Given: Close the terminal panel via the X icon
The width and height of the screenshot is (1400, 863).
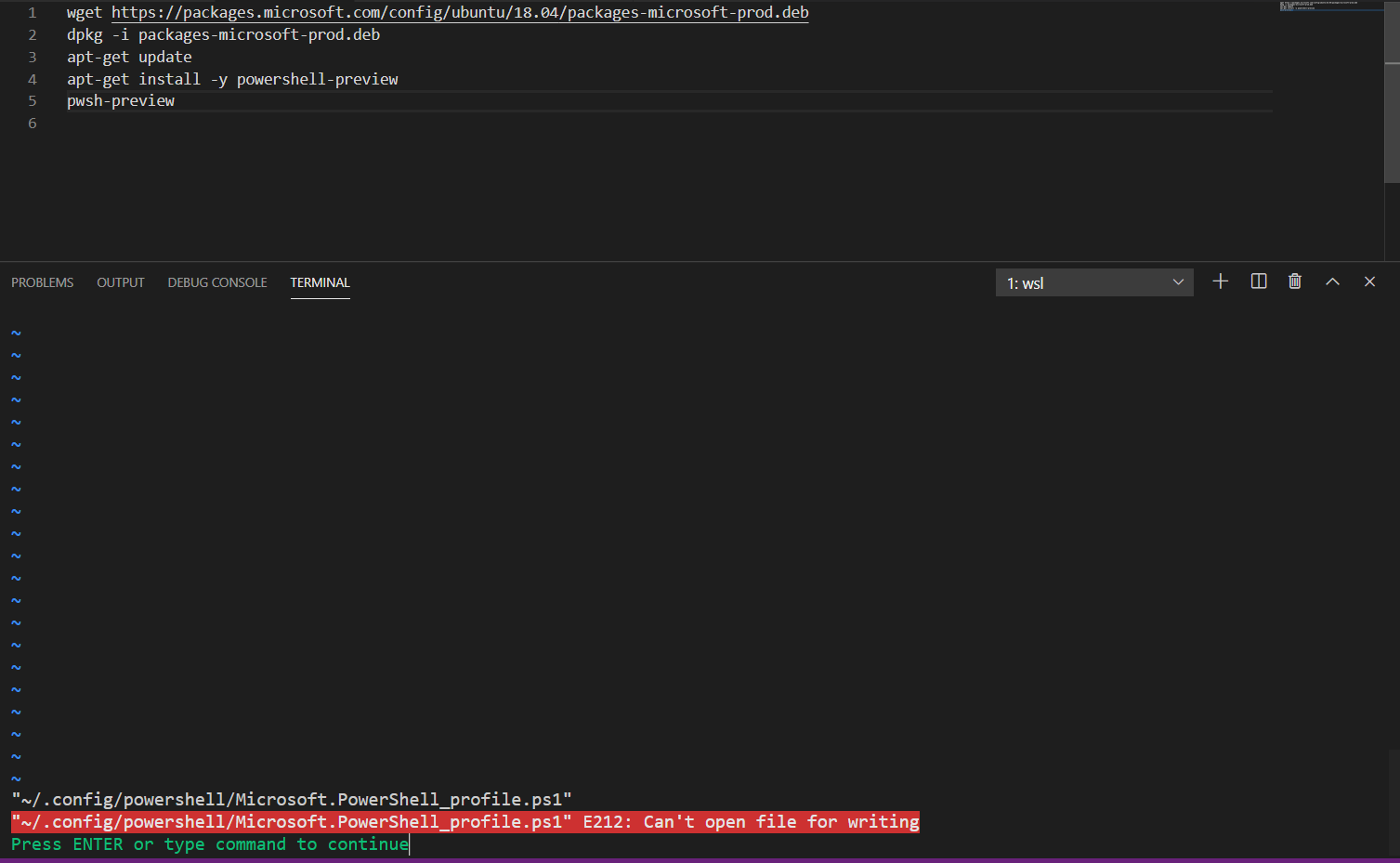Looking at the screenshot, I should (x=1369, y=281).
